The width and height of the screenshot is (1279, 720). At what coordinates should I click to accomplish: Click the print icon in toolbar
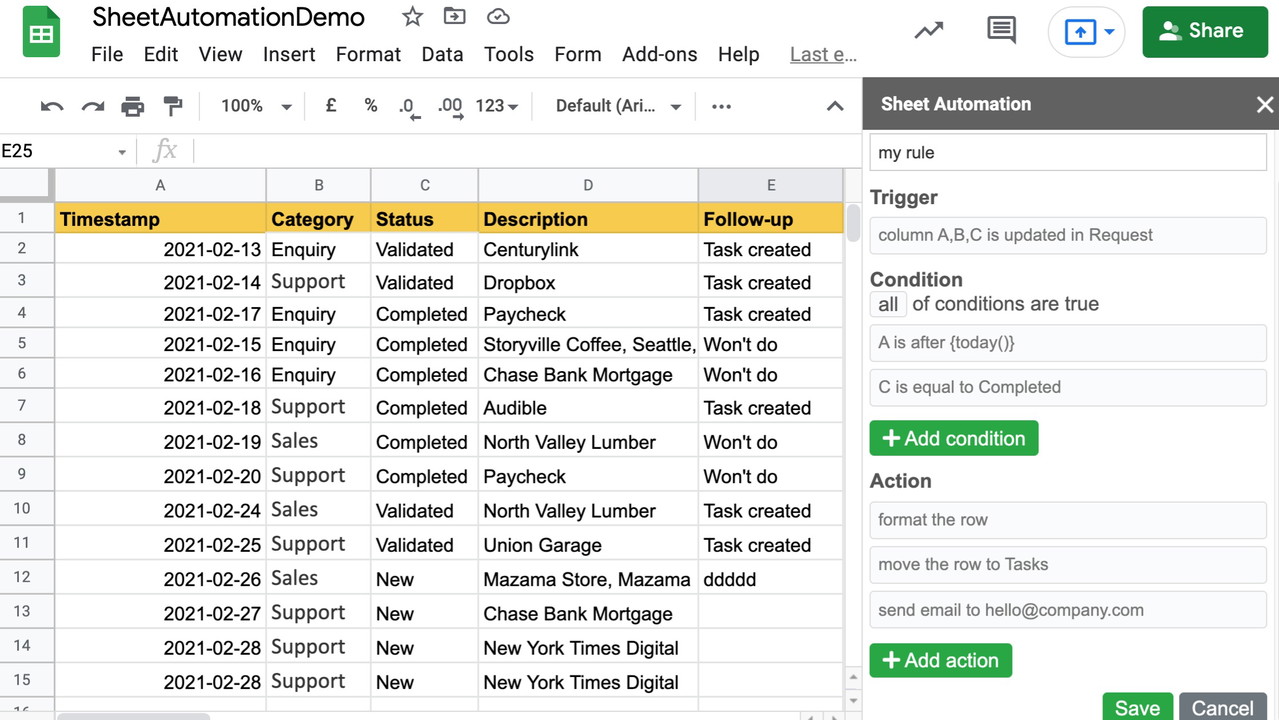coord(132,106)
